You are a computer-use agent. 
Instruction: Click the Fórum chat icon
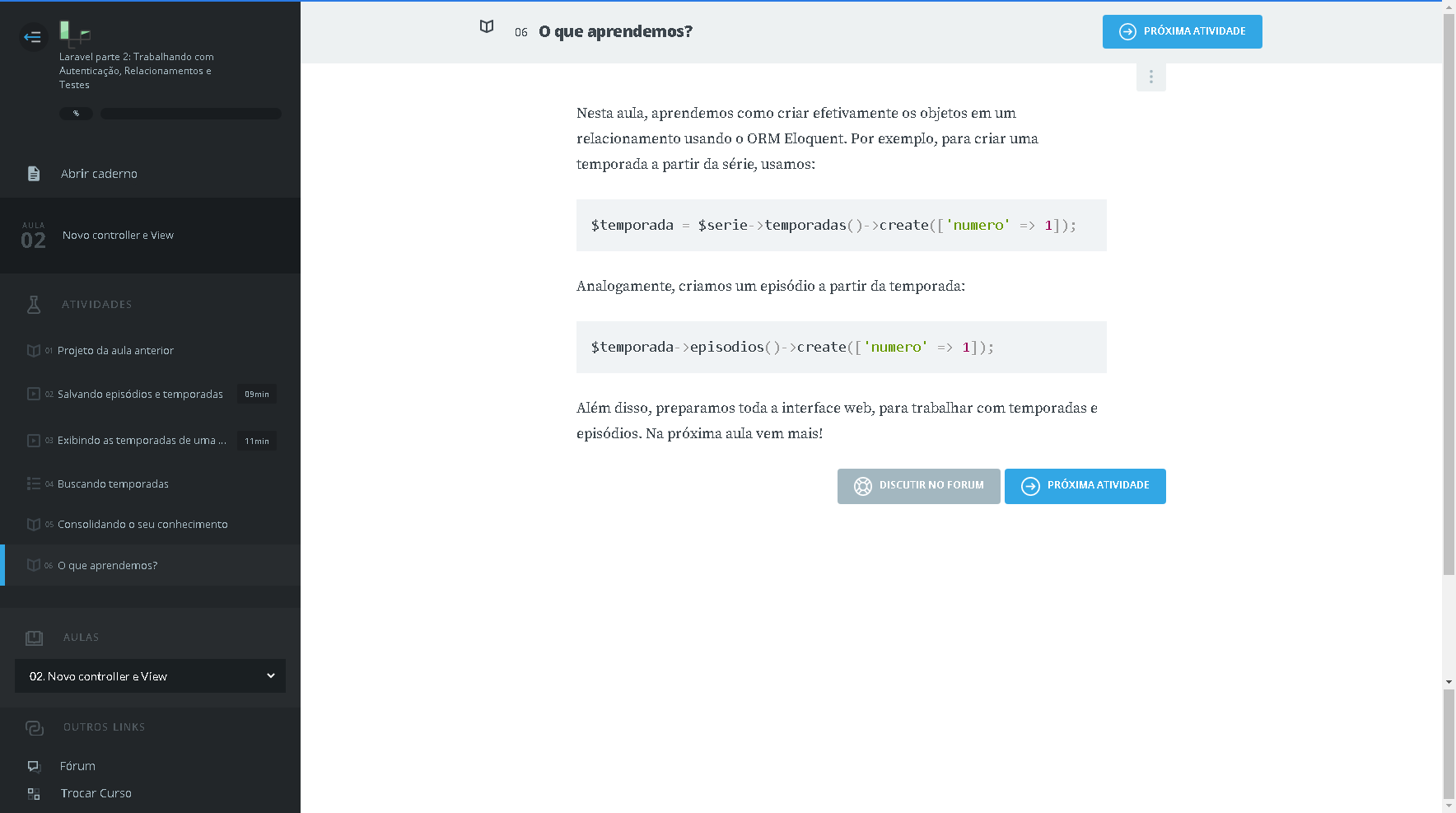point(34,766)
